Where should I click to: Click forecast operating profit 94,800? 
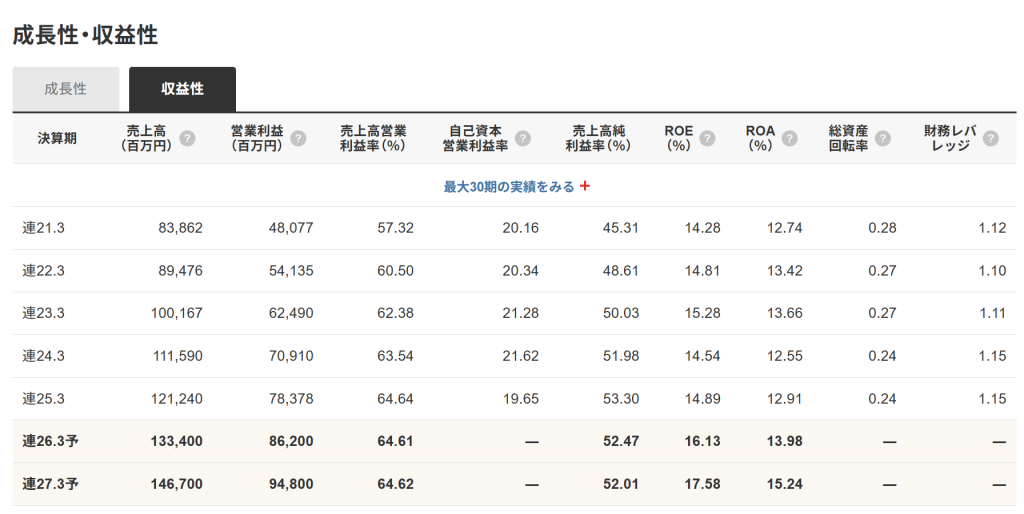click(x=291, y=484)
